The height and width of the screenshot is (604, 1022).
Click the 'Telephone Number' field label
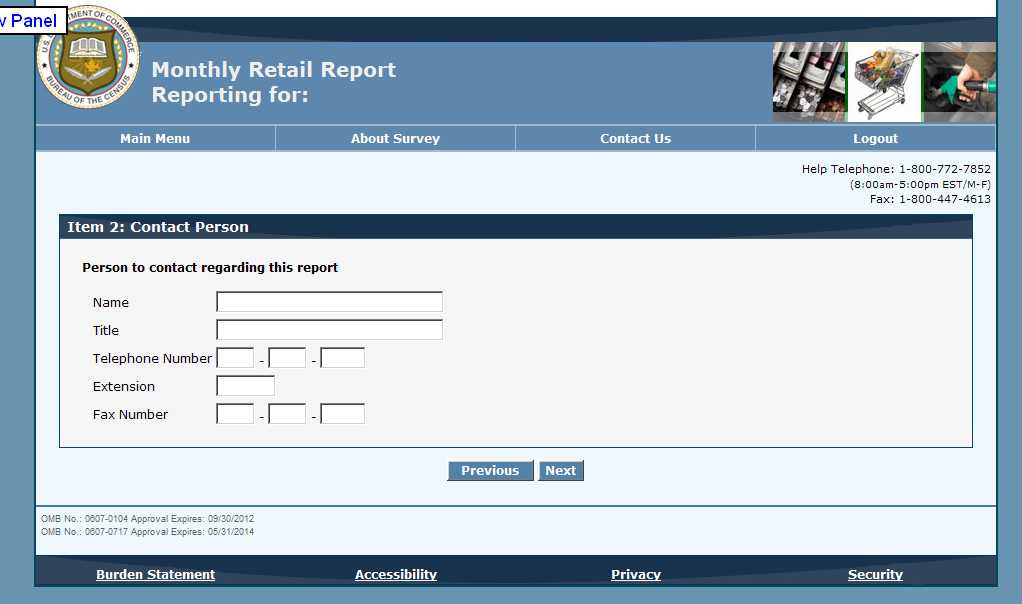tap(152, 358)
